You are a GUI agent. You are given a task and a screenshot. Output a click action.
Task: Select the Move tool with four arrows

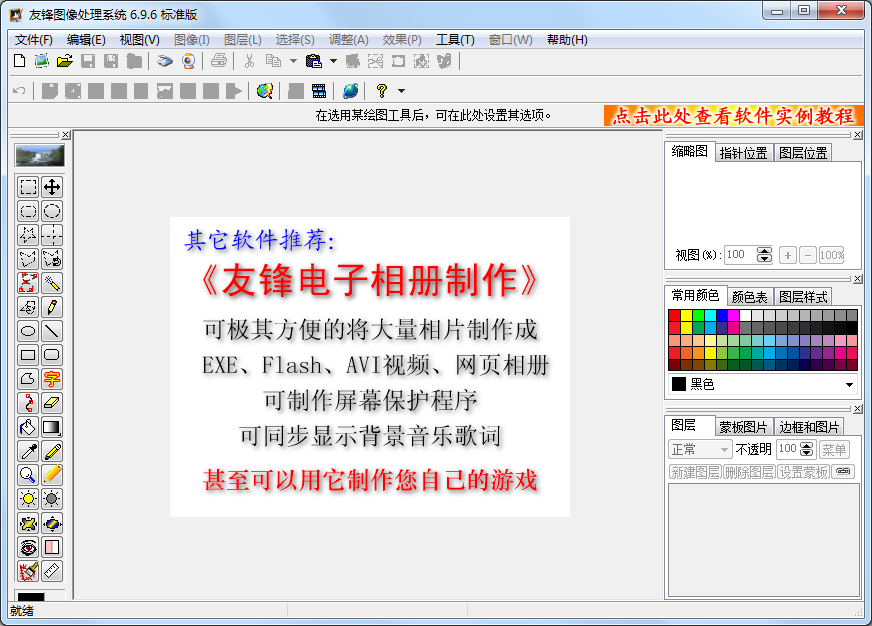52,187
